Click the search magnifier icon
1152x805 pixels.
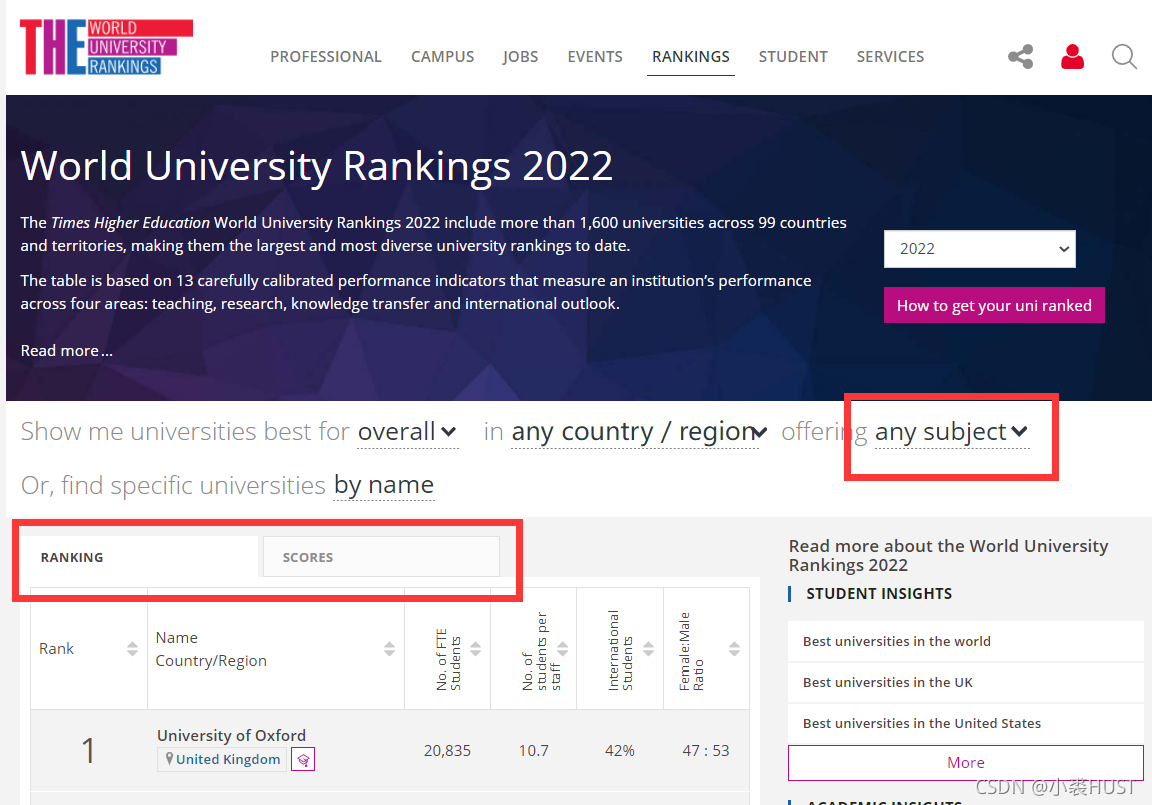(1124, 57)
